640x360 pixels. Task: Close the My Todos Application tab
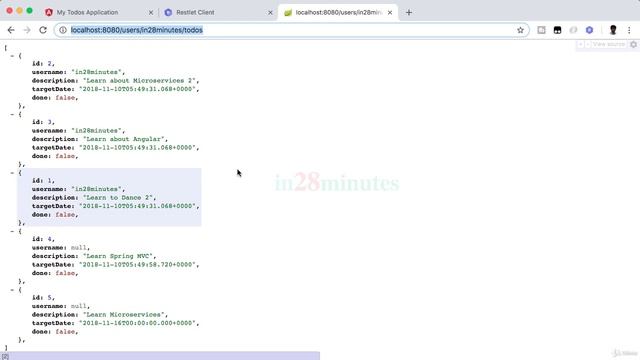(x=151, y=13)
